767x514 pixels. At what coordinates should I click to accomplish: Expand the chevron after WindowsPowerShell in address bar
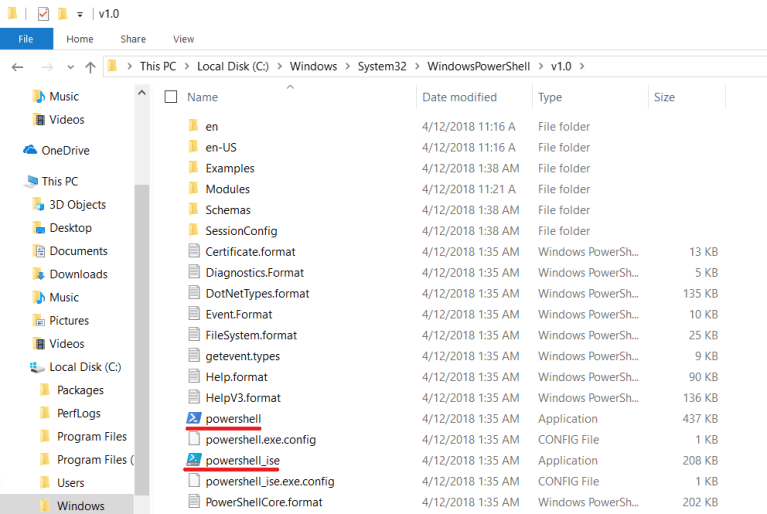(x=541, y=66)
